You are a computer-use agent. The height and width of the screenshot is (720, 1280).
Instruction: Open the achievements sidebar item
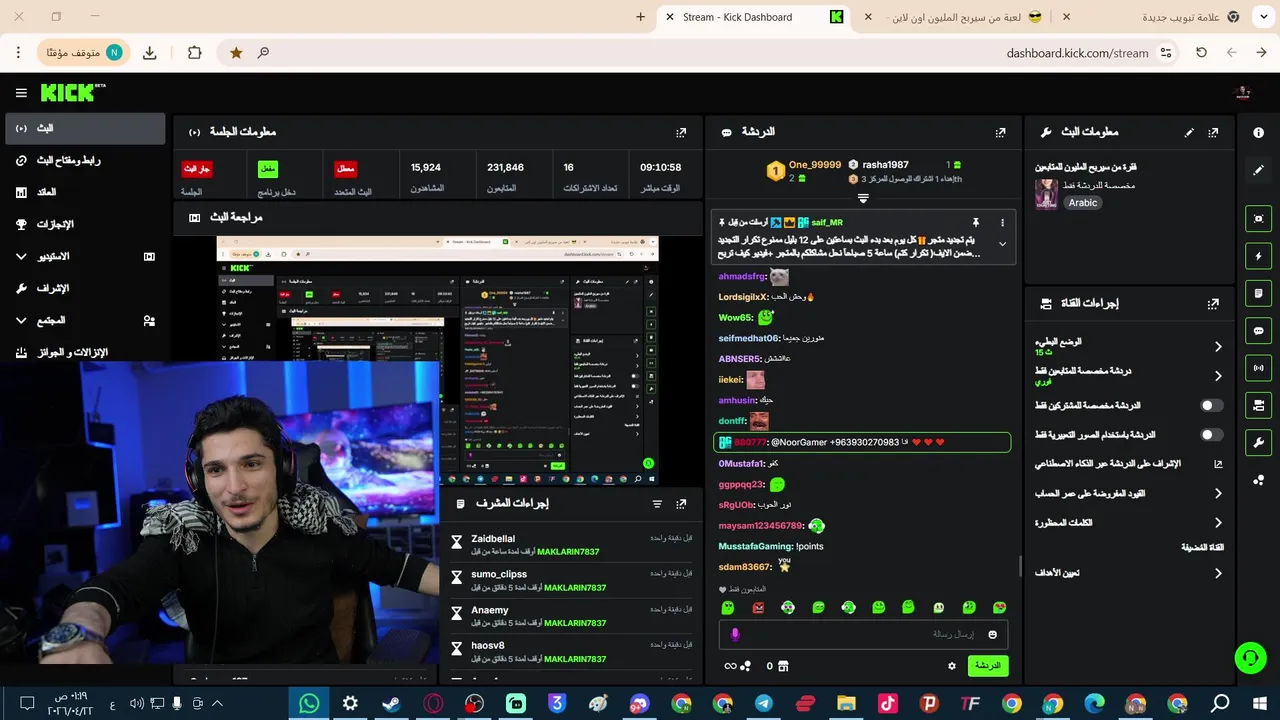click(x=85, y=225)
